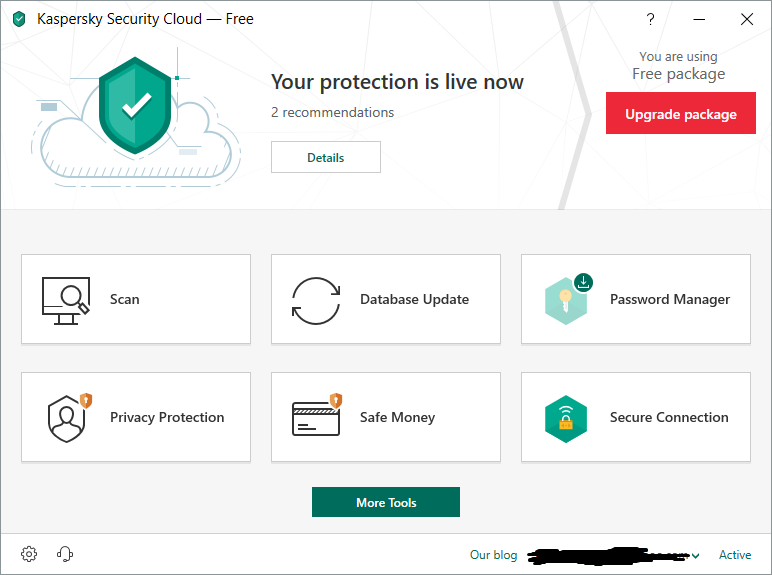
Task: Click the Database Update arrows icon
Action: coord(315,300)
